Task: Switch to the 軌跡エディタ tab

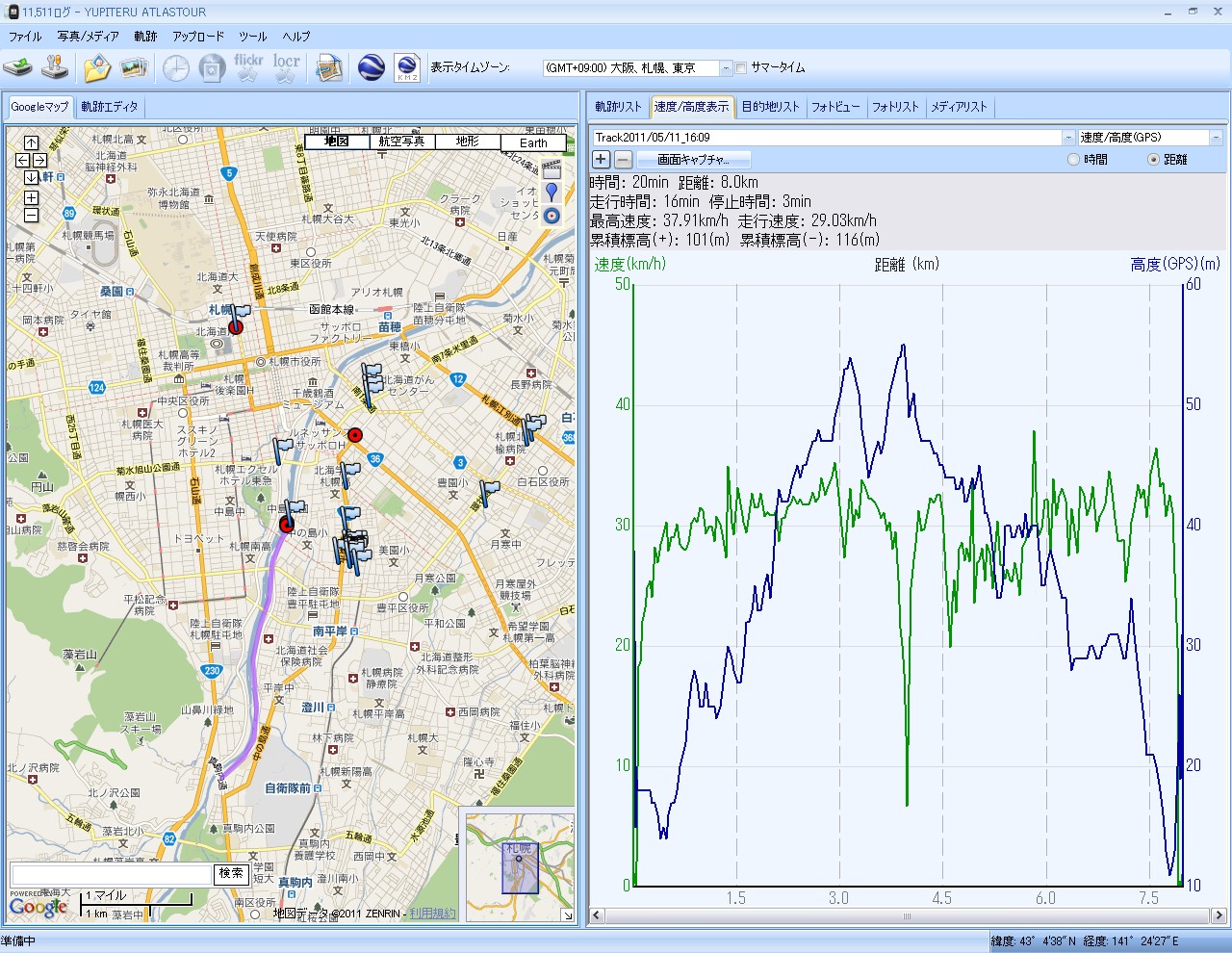Action: [110, 107]
